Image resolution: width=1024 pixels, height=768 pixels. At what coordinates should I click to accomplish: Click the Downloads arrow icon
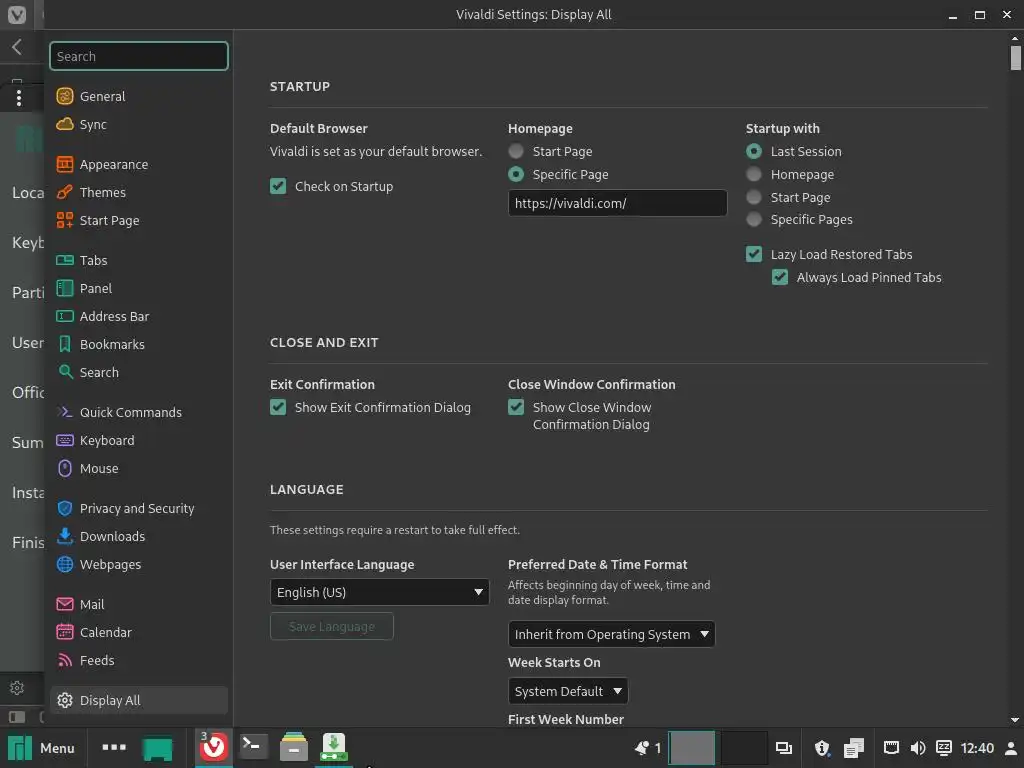[65, 536]
